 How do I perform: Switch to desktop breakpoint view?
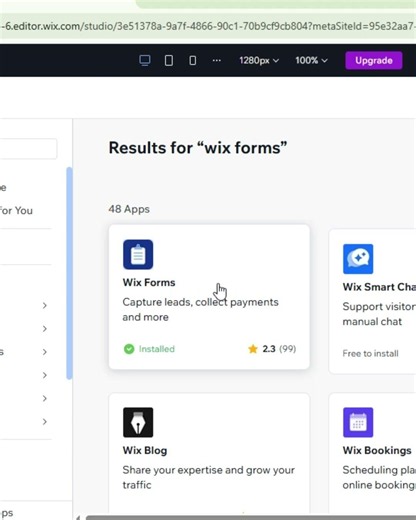coord(145,60)
